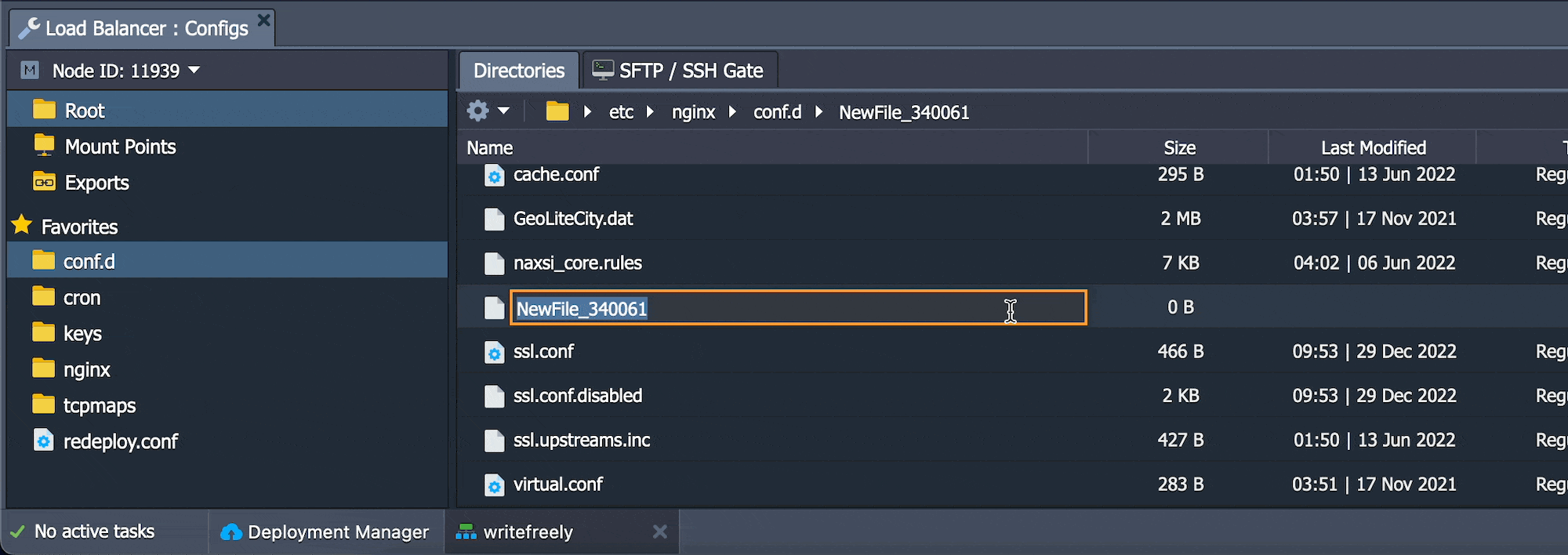Expand the arrow before conf.d in breadcrumb

pos(732,111)
